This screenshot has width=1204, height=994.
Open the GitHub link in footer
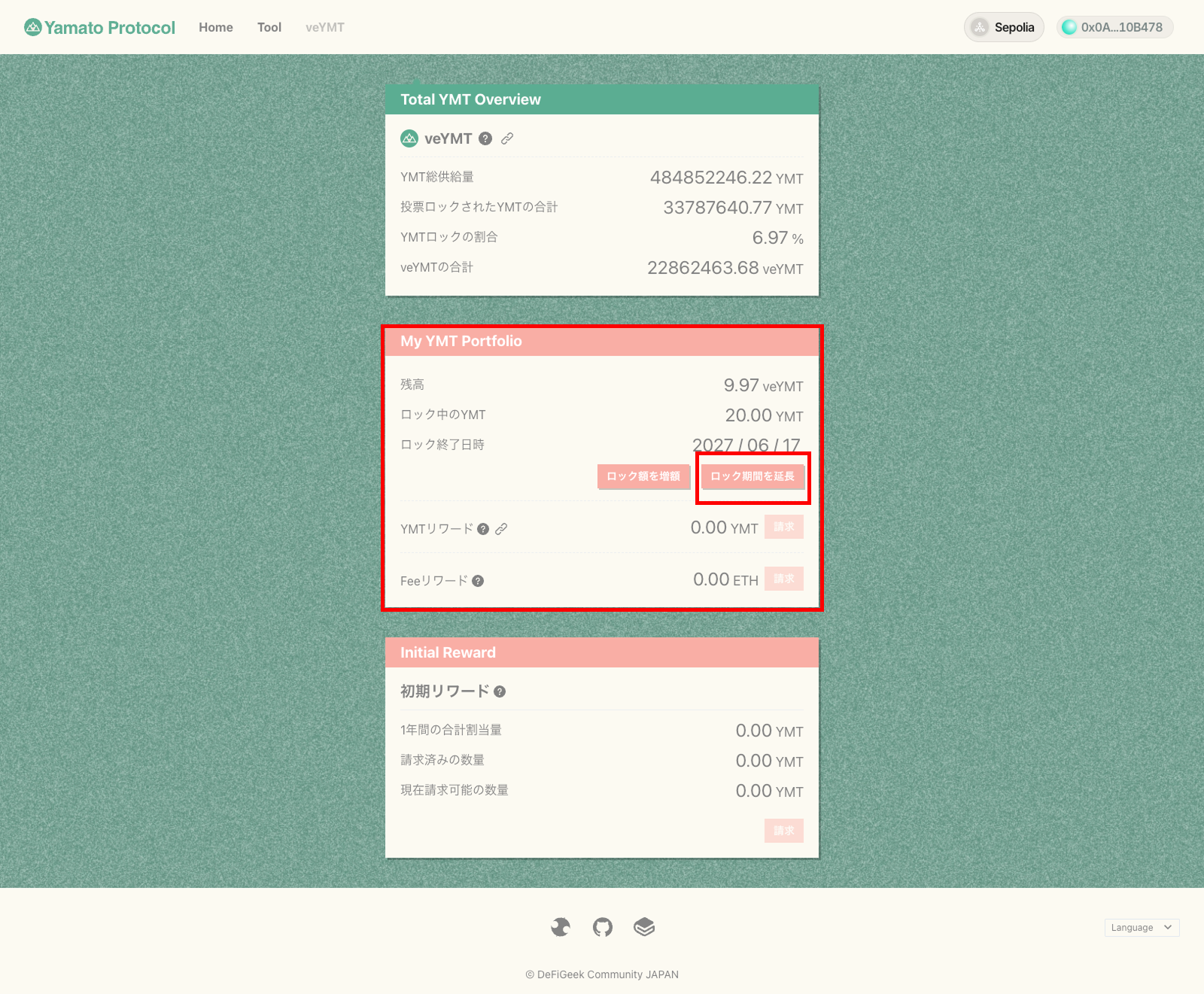pyautogui.click(x=603, y=927)
